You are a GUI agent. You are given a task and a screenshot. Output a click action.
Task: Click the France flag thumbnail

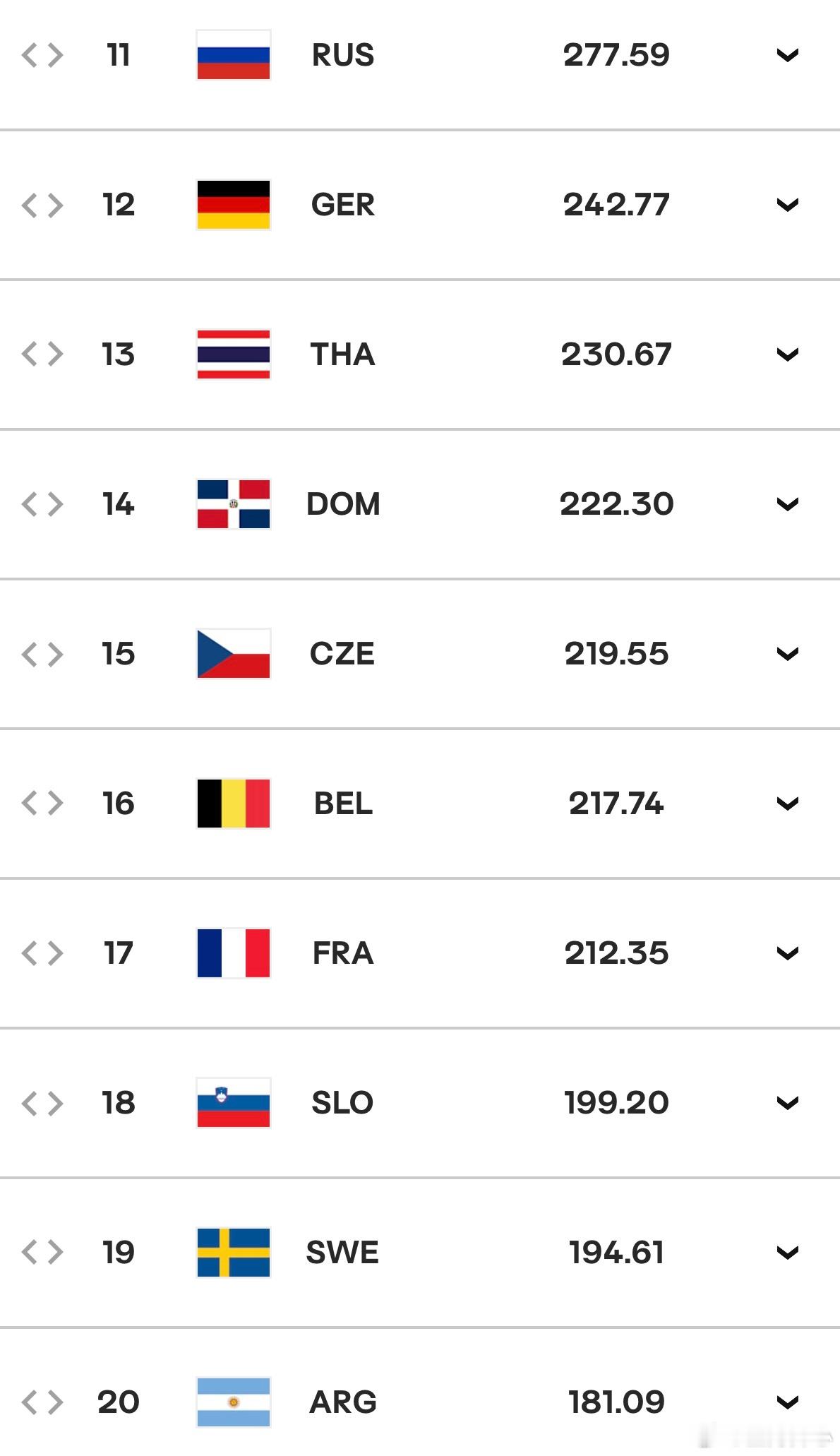tap(233, 953)
